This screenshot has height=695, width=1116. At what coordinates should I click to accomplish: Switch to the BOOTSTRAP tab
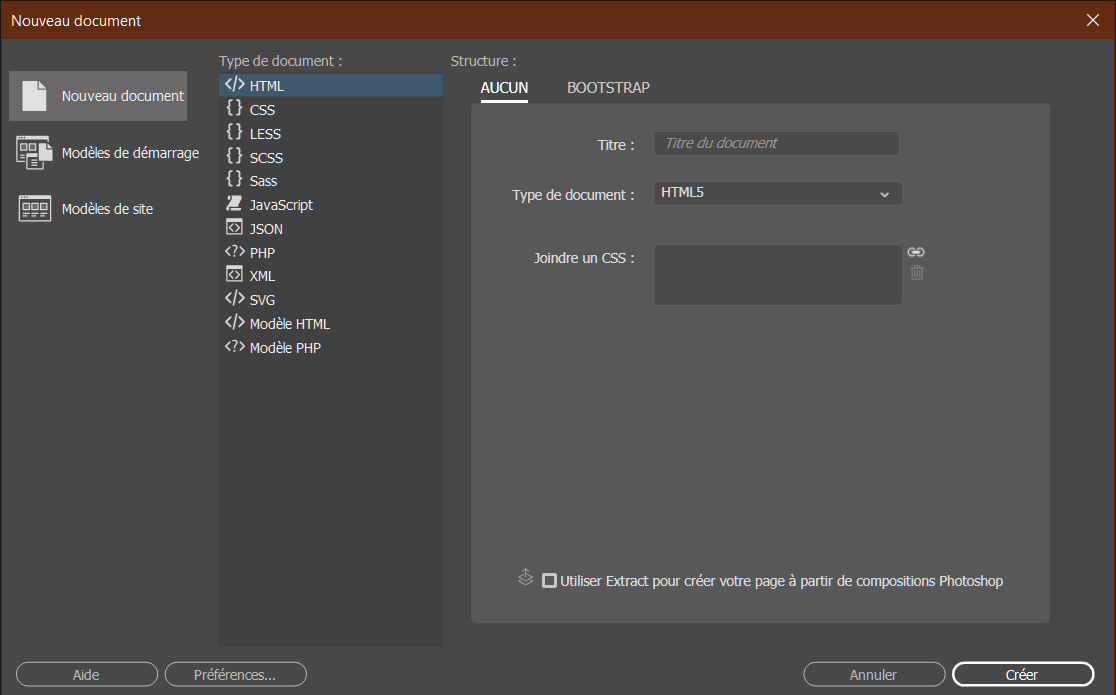(x=608, y=88)
